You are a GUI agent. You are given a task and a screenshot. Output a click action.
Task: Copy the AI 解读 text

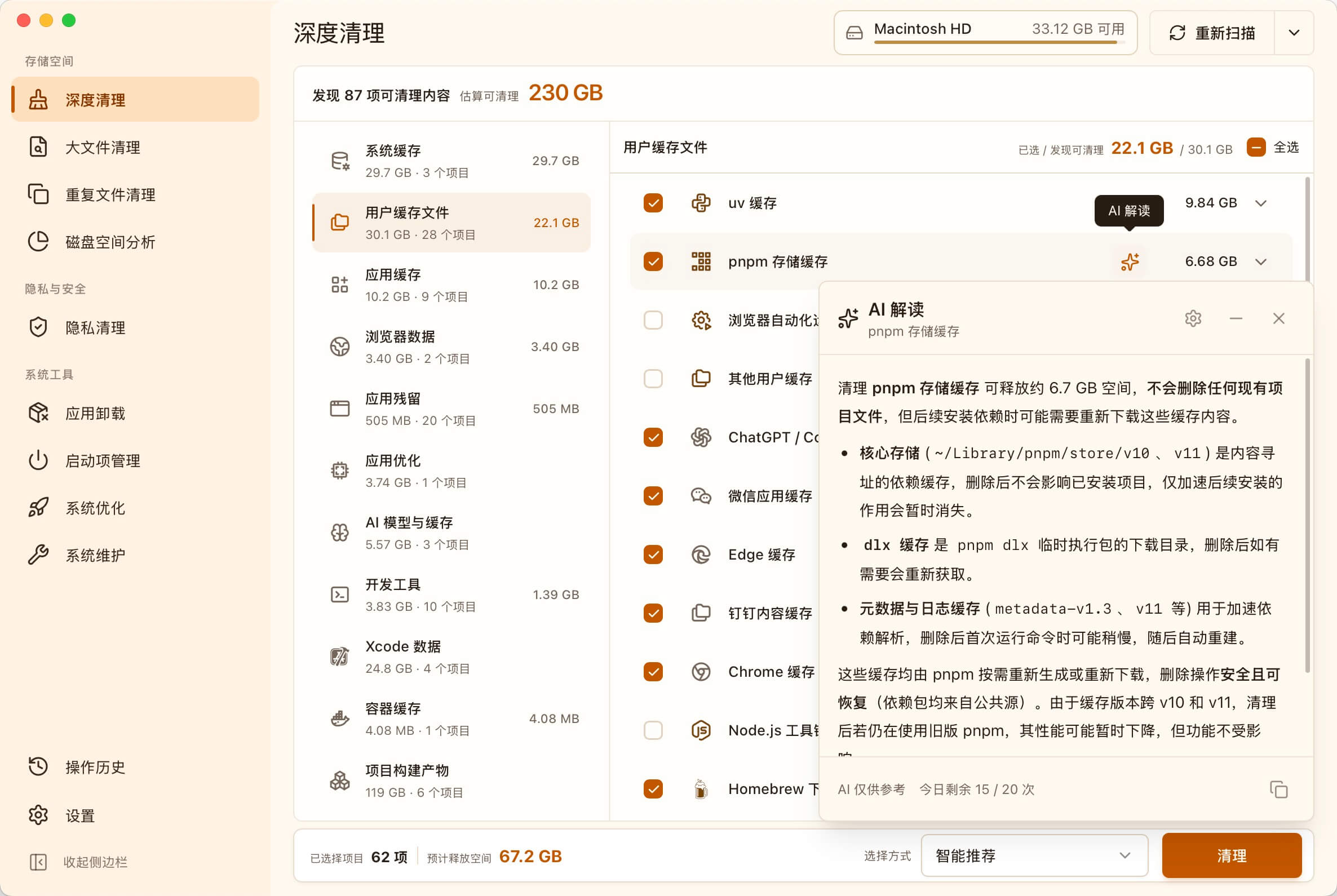[x=1279, y=789]
